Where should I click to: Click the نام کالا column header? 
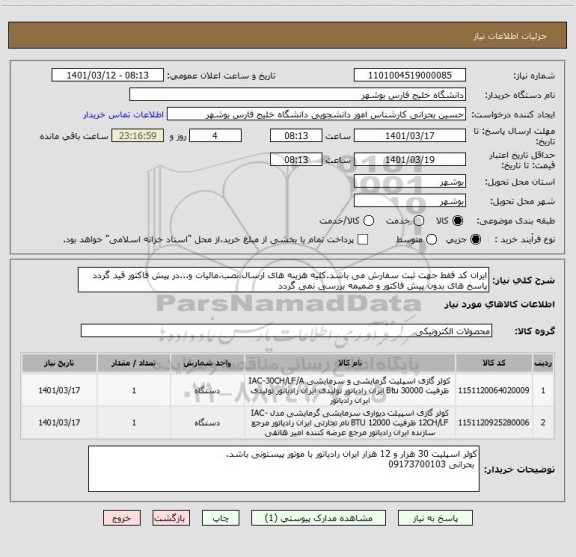(x=350, y=363)
